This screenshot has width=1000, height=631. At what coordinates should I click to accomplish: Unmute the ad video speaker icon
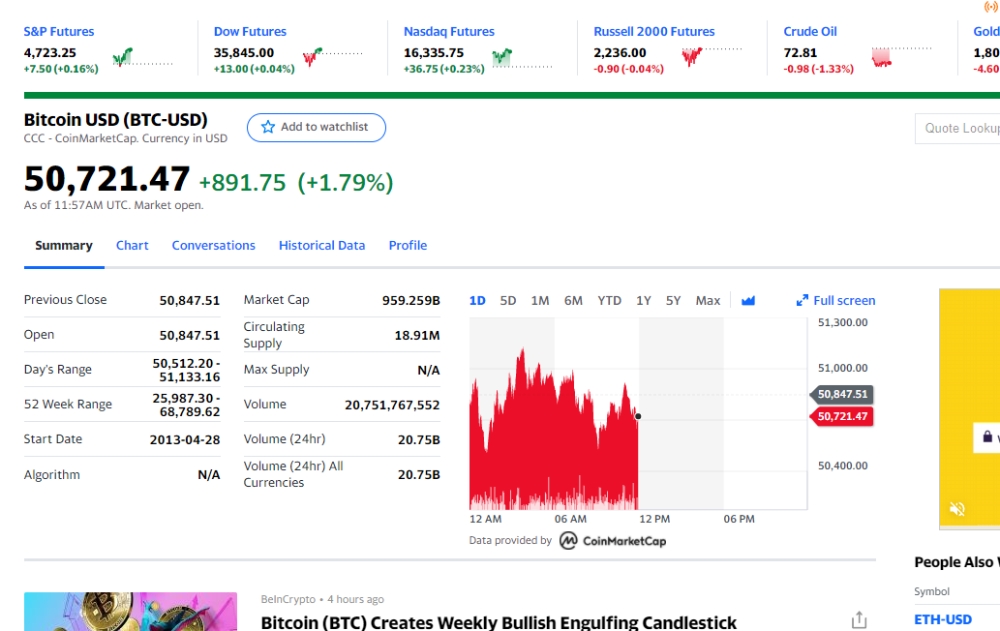pyautogui.click(x=957, y=509)
